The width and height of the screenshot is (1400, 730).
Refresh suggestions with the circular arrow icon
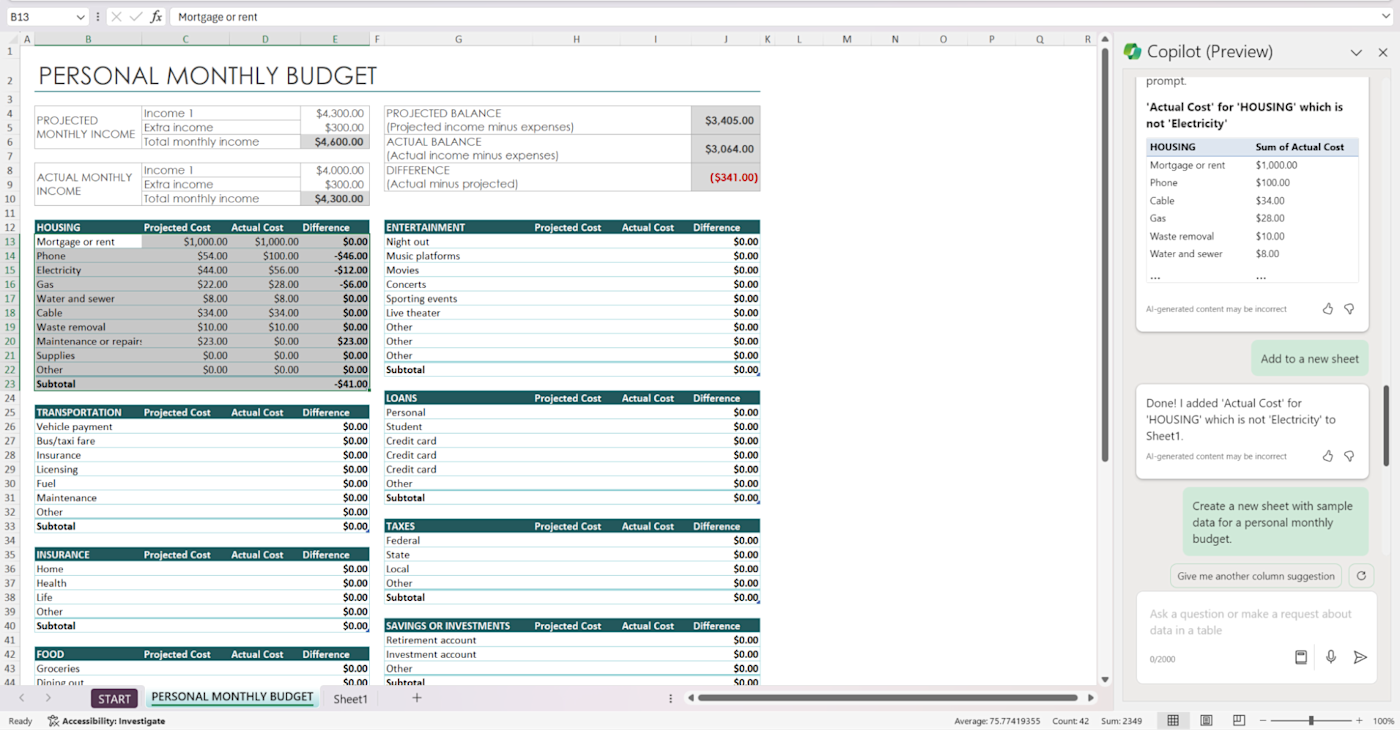1360,576
